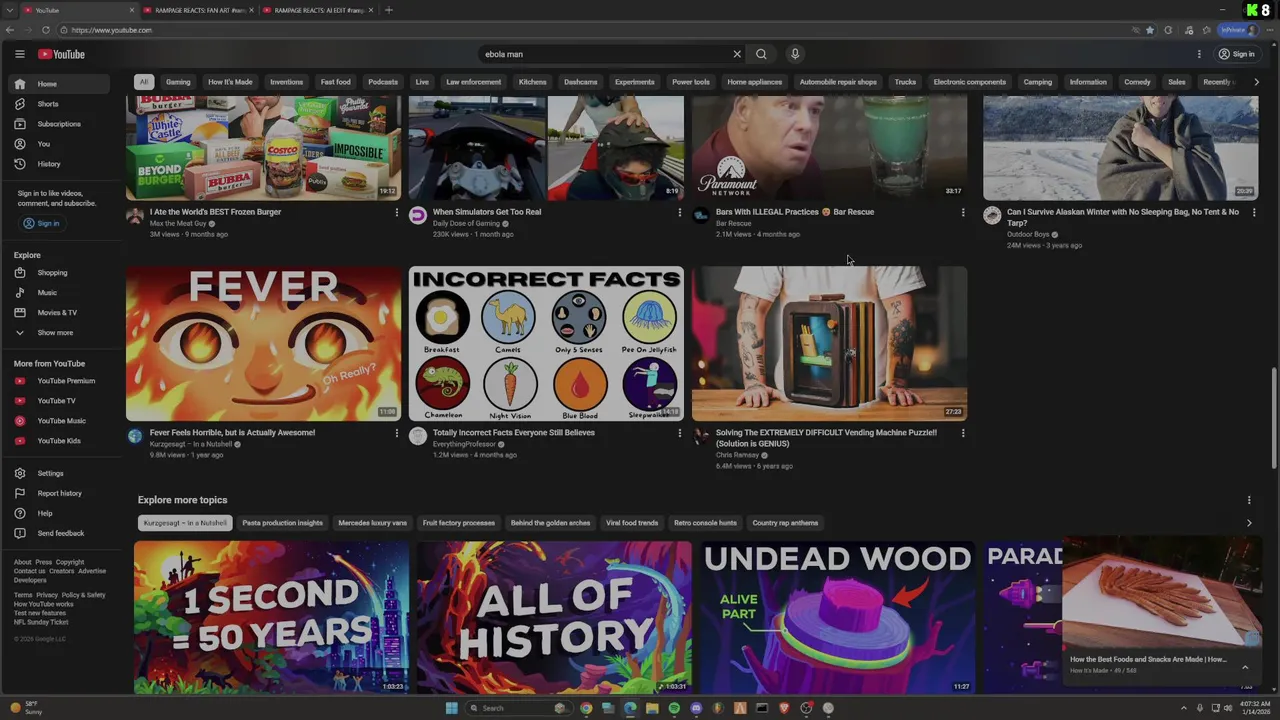Open the Outdoor Boys channel link
The image size is (1280, 720).
(1028, 234)
